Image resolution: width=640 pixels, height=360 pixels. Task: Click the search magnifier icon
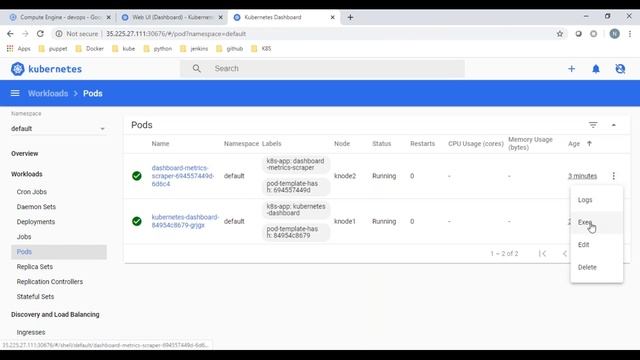197,69
